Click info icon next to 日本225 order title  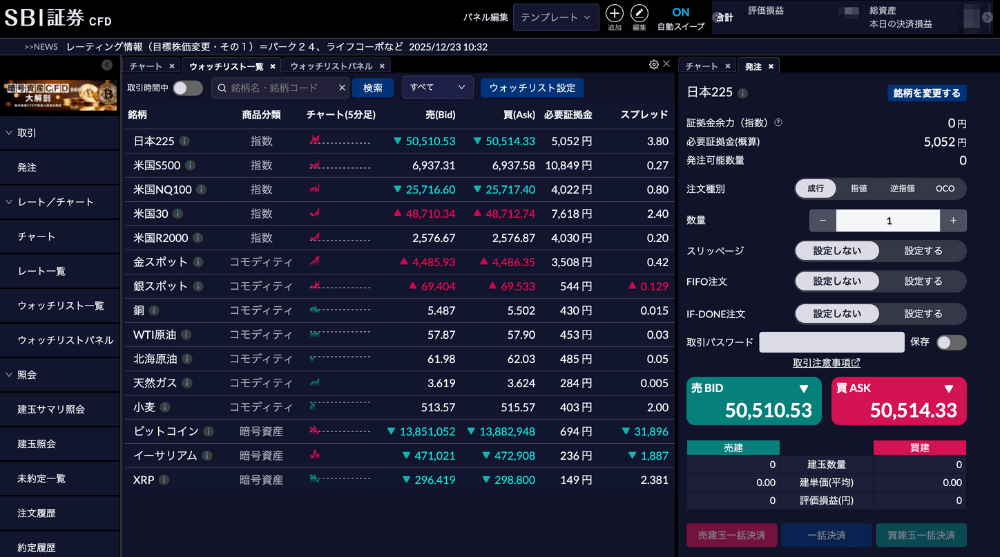[742, 93]
